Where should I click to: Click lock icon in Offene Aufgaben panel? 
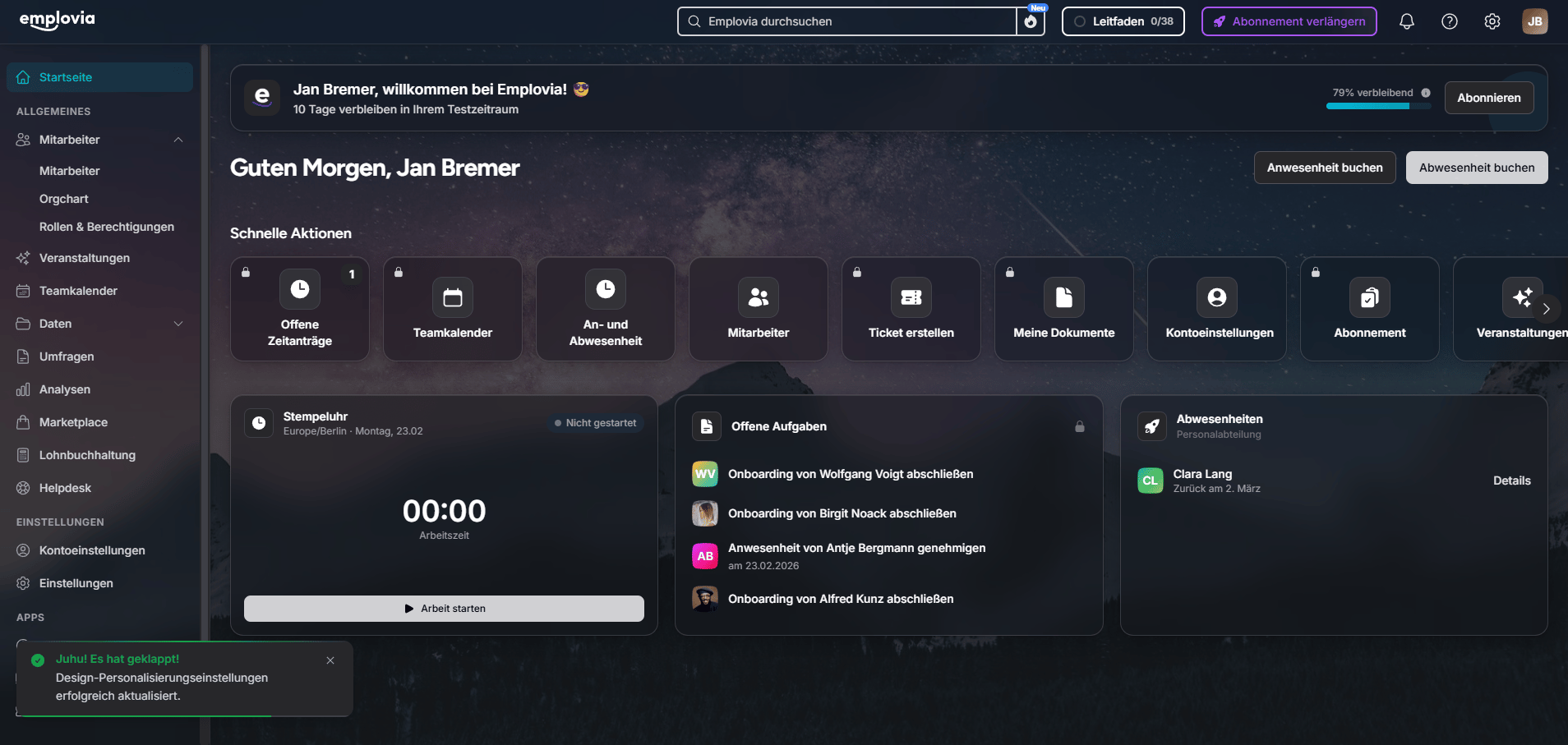point(1080,426)
